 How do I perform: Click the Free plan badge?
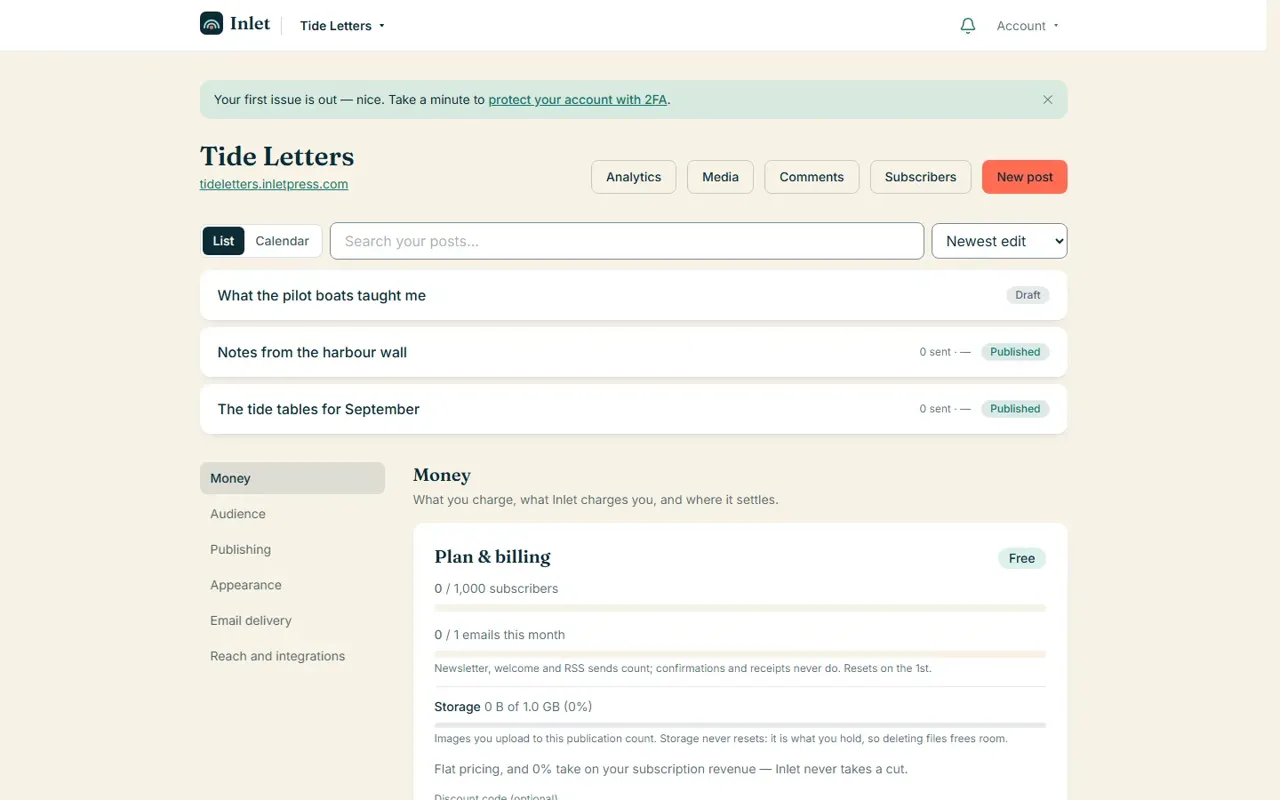pyautogui.click(x=1022, y=558)
